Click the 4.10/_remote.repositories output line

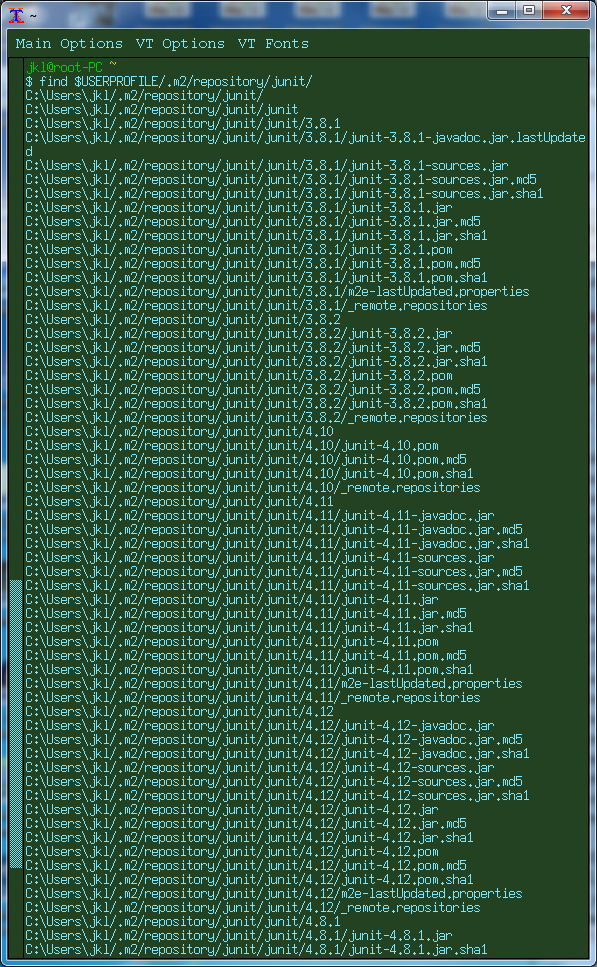(x=253, y=487)
